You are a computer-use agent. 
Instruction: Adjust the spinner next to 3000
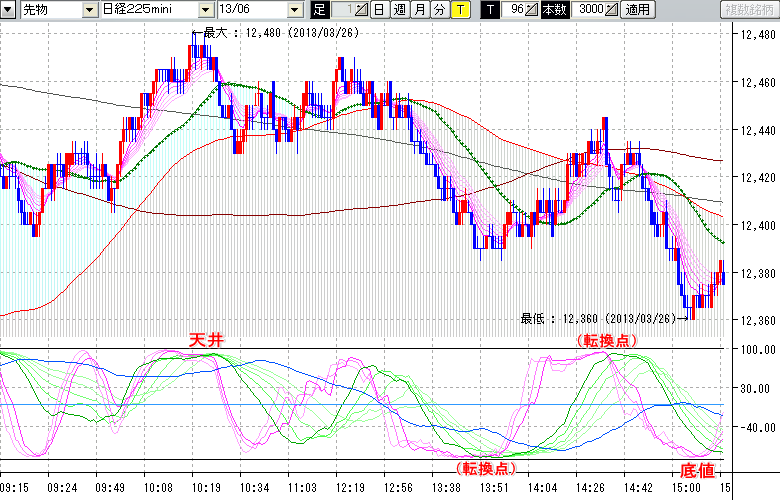(612, 10)
